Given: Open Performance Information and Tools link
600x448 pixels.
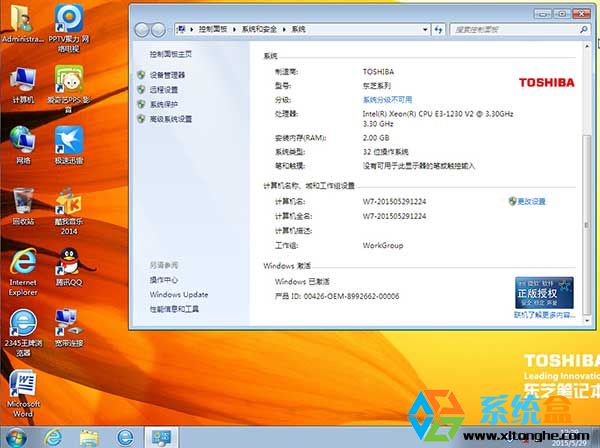Looking at the screenshot, I should point(174,309).
